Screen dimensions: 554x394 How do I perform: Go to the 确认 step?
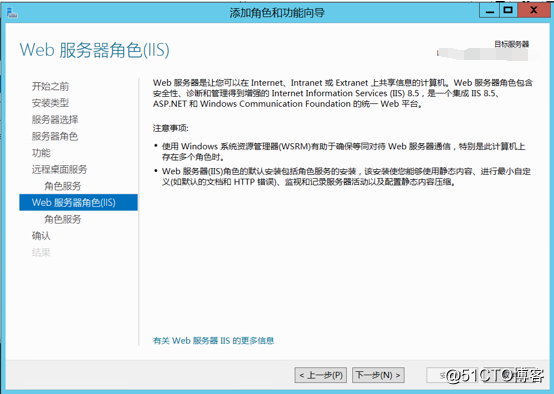click(x=41, y=236)
